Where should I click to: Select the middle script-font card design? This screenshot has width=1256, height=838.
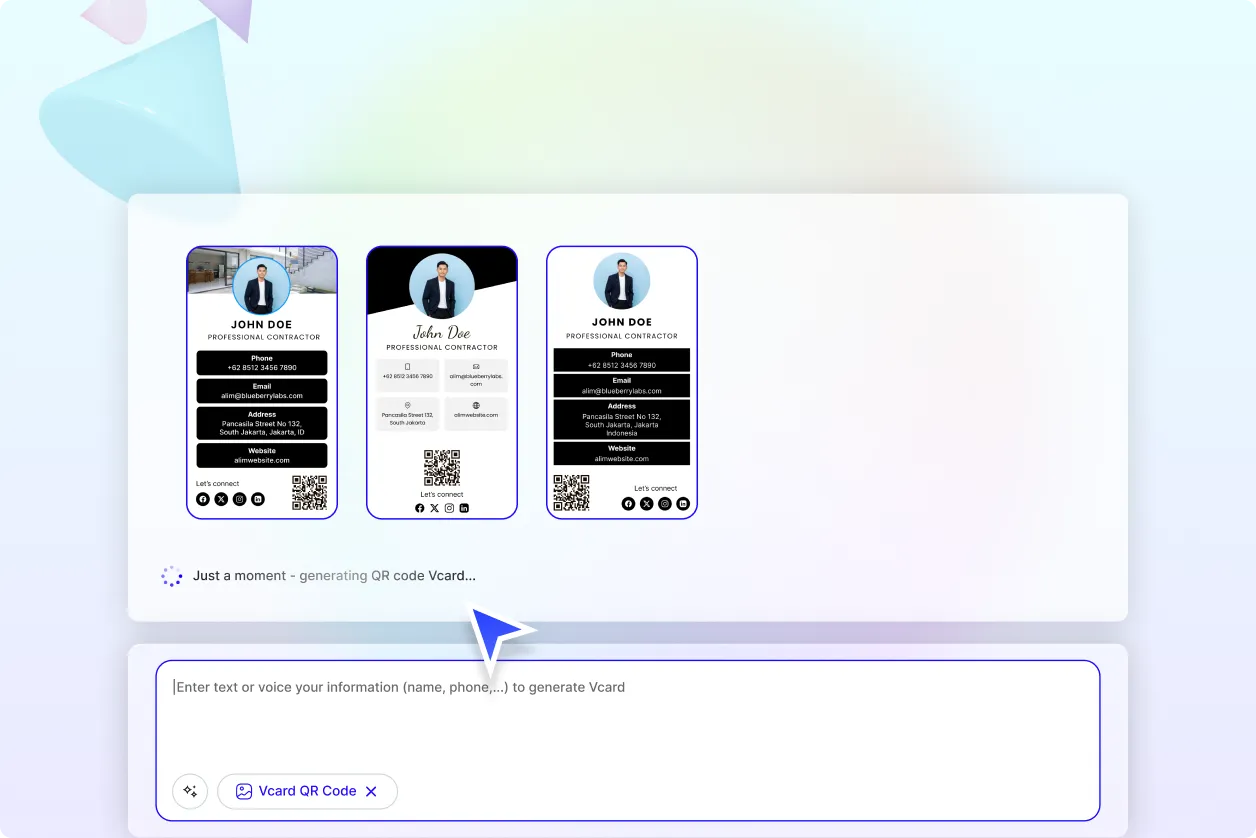(x=441, y=383)
